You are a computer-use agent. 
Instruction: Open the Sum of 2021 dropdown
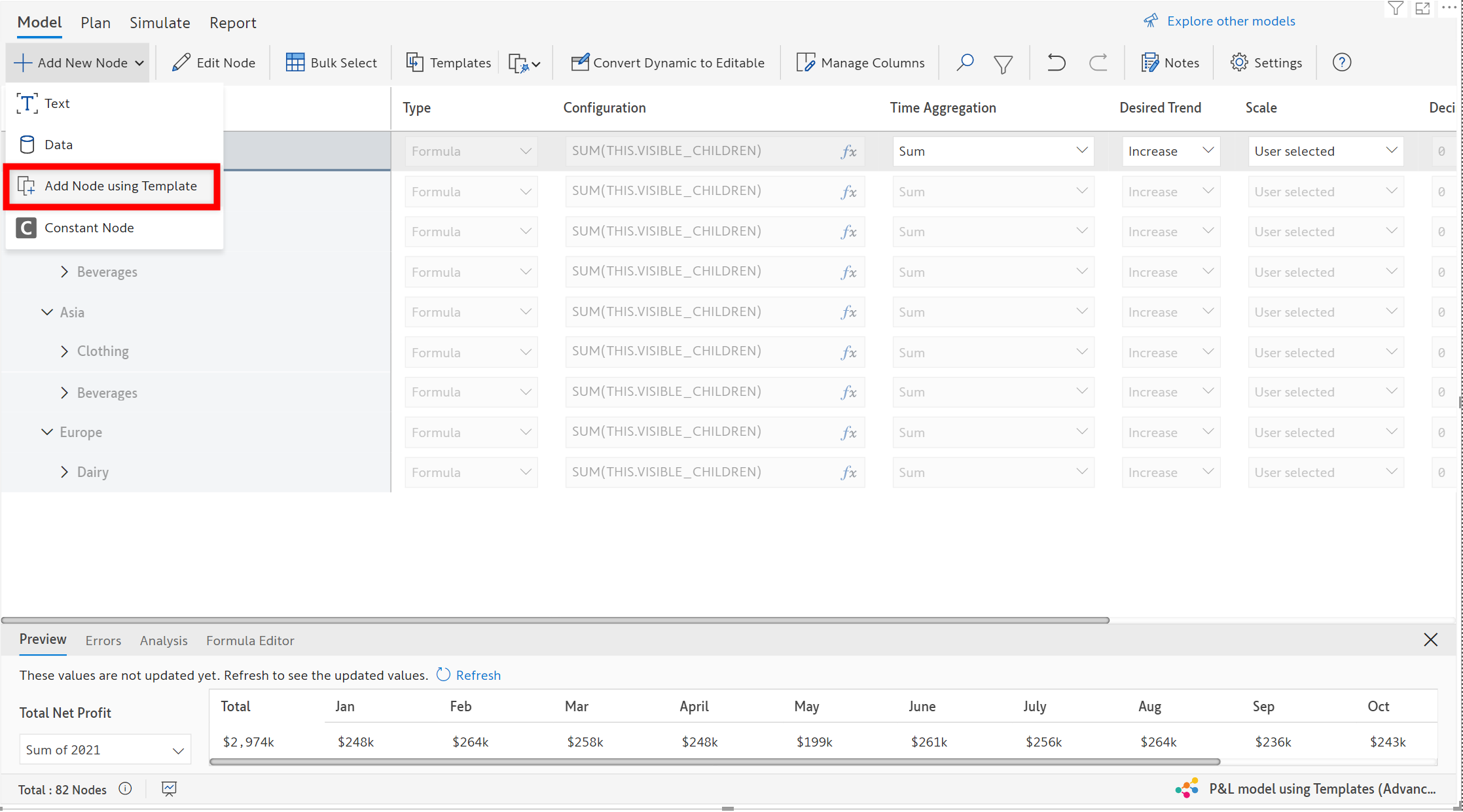coord(105,750)
